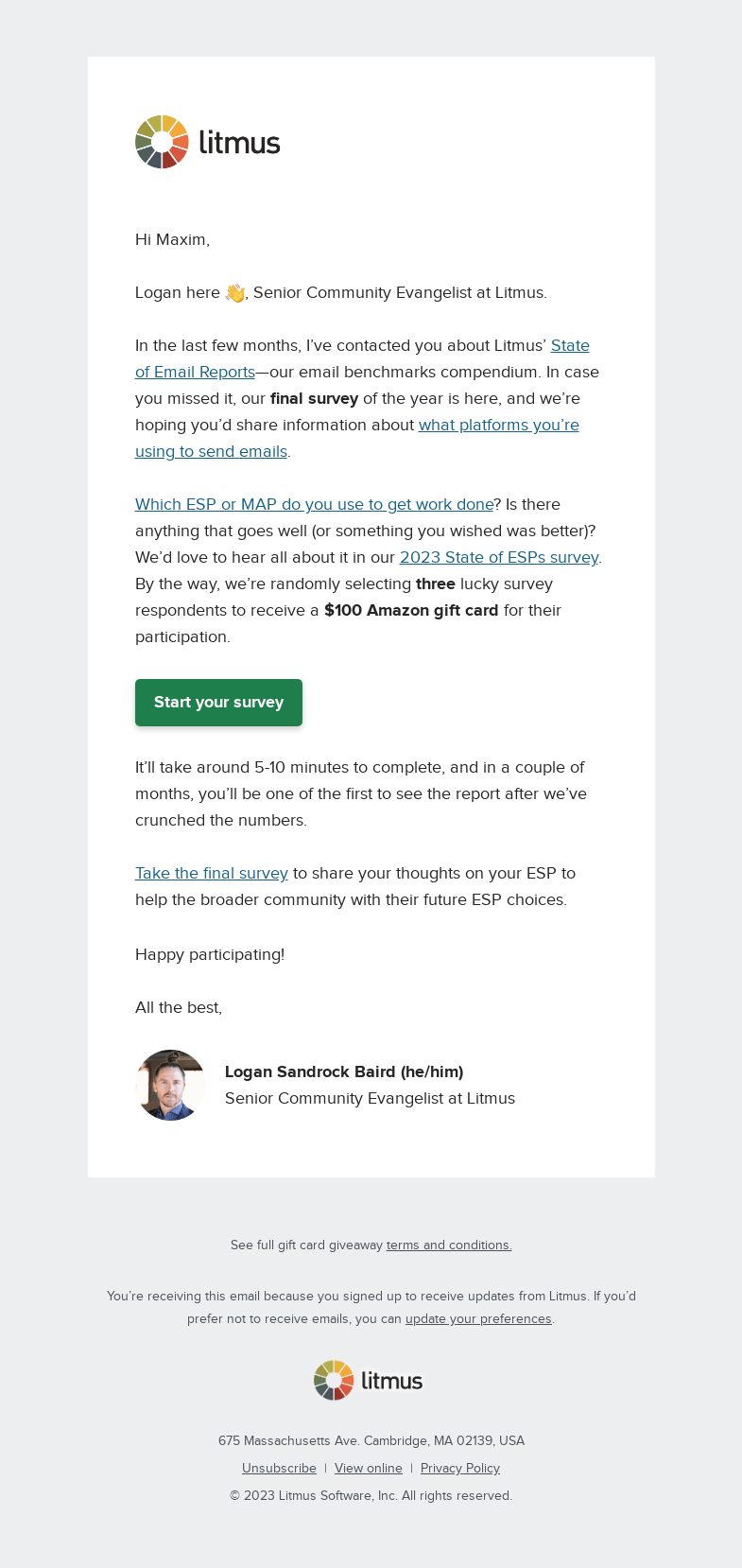The width and height of the screenshot is (742, 1568).
Task: Click the waving hand emoji after 'Logan here'
Action: [234, 293]
